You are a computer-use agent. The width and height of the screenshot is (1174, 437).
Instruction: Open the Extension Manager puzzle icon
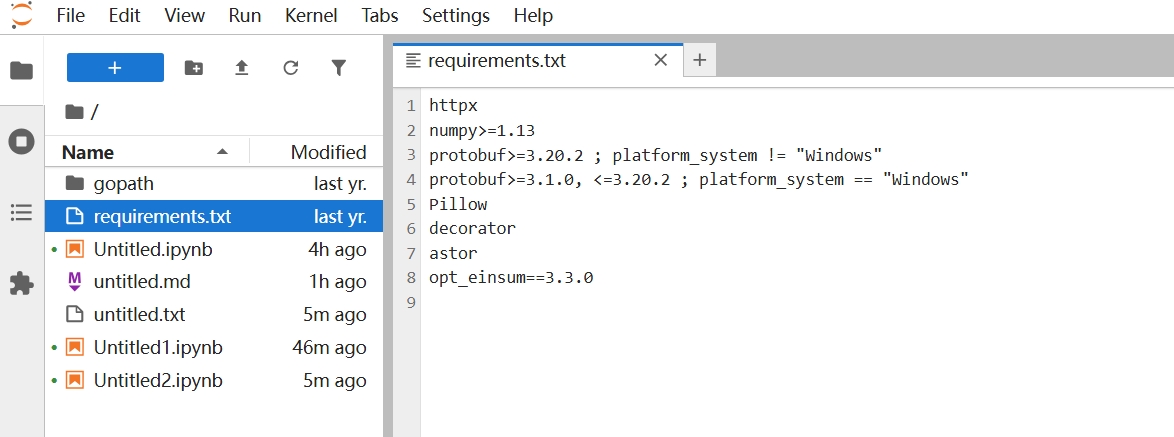click(21, 284)
